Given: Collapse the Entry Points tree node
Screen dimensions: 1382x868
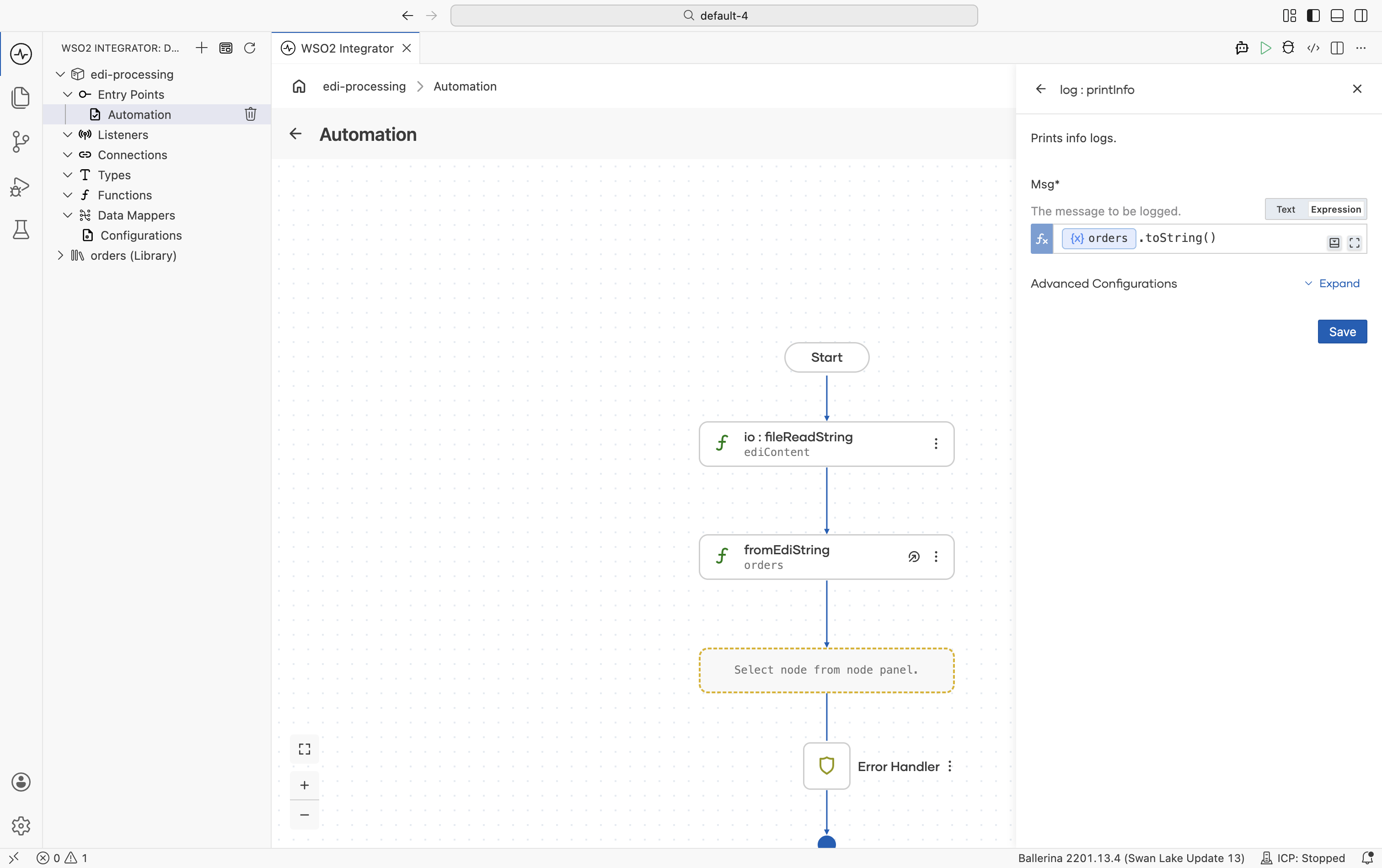Looking at the screenshot, I should [x=68, y=94].
